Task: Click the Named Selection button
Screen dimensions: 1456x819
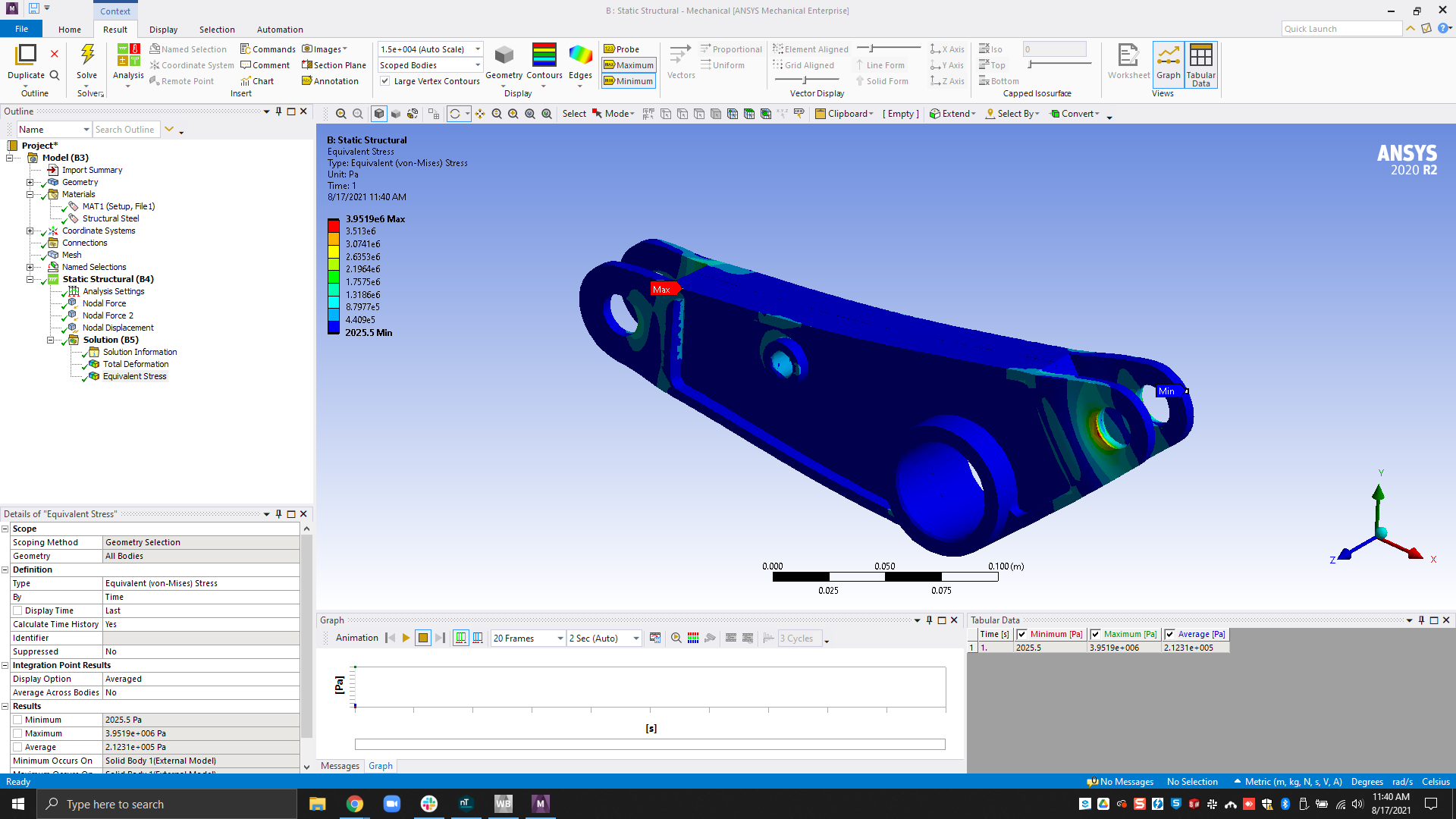Action: pos(188,49)
